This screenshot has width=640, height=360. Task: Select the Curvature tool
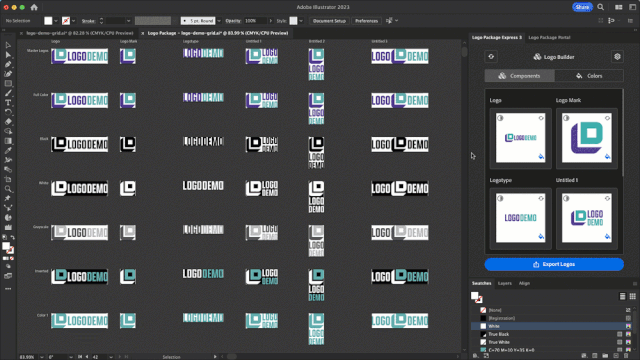(x=8, y=74)
